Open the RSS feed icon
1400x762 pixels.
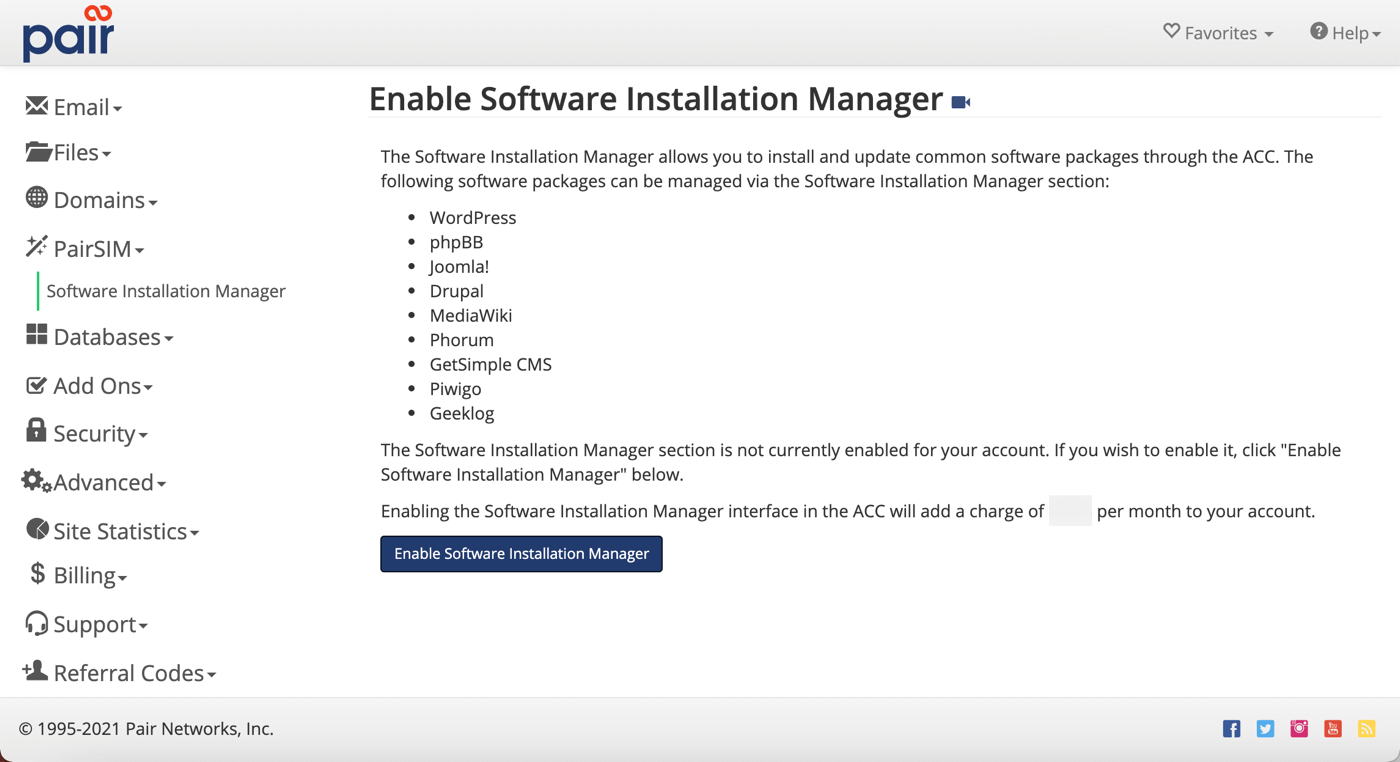[x=1367, y=729]
